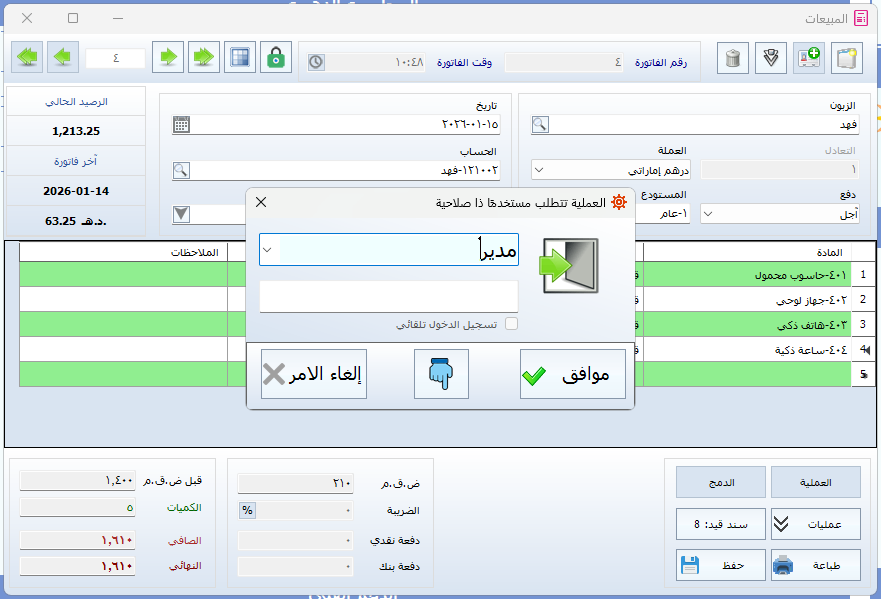Screen dimensions: 881x599
Task: Click the trash can delete invoice icon
Action: click(734, 58)
